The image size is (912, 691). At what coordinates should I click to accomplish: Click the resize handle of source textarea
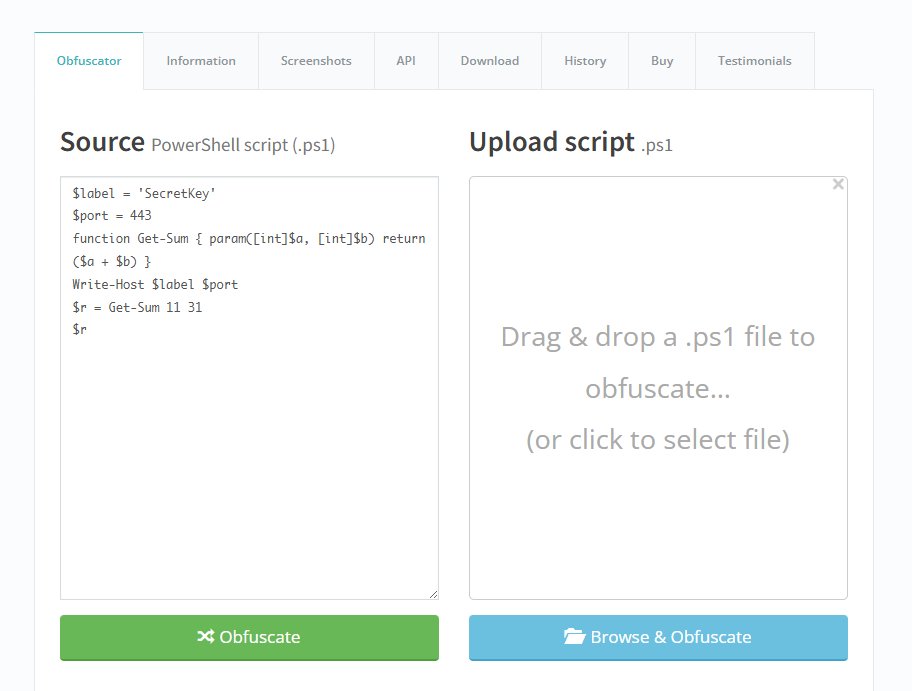(433, 594)
